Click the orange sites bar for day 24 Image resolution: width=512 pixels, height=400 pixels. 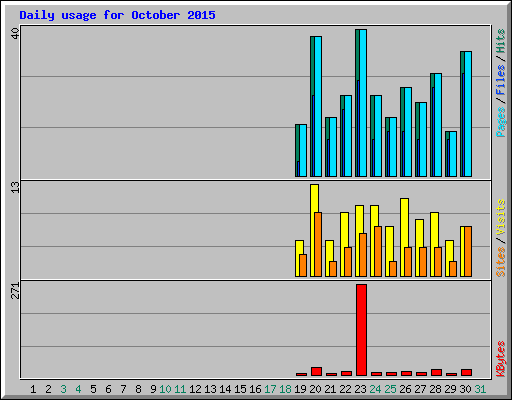coord(378,252)
